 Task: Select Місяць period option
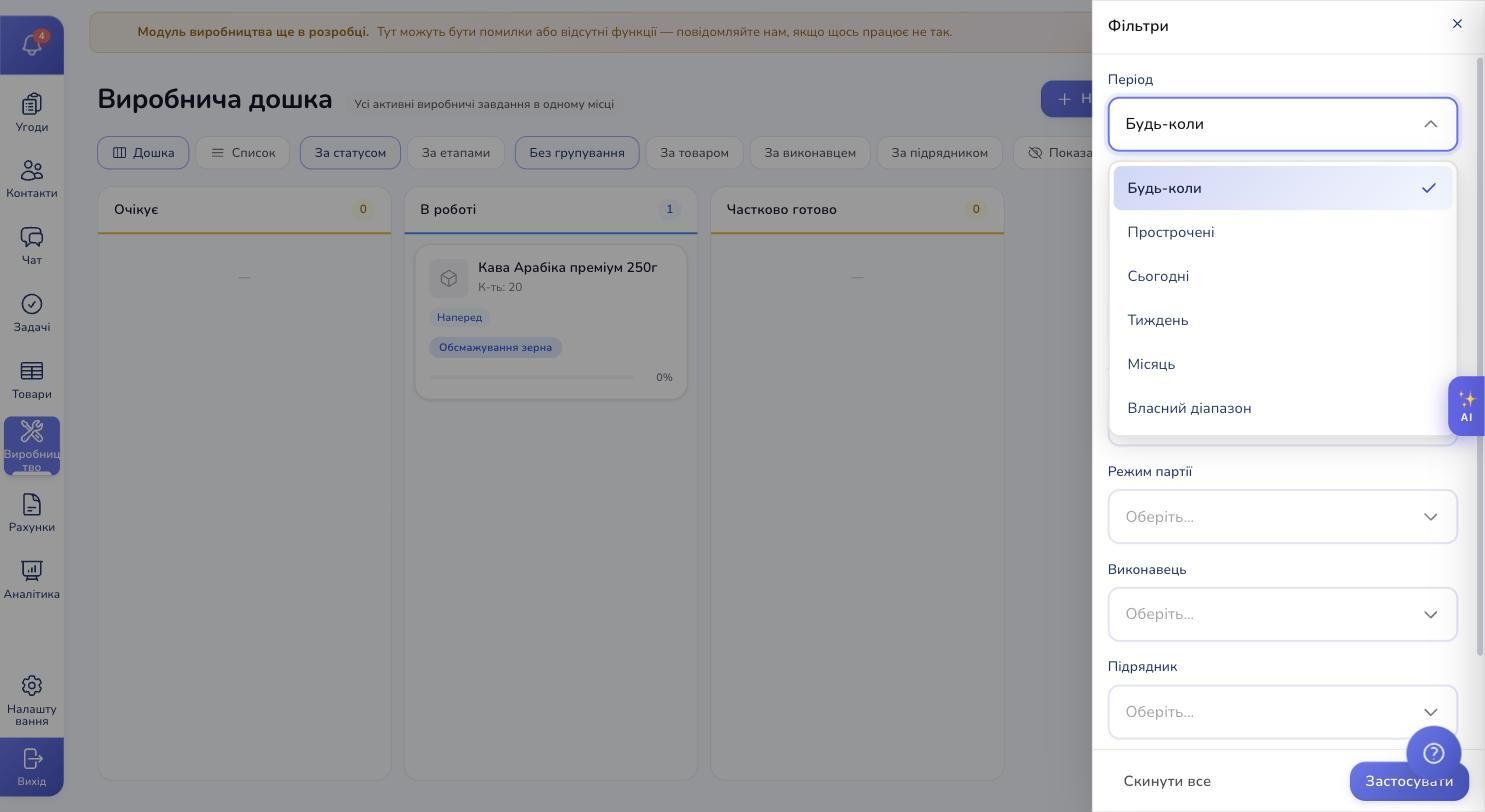click(1283, 364)
